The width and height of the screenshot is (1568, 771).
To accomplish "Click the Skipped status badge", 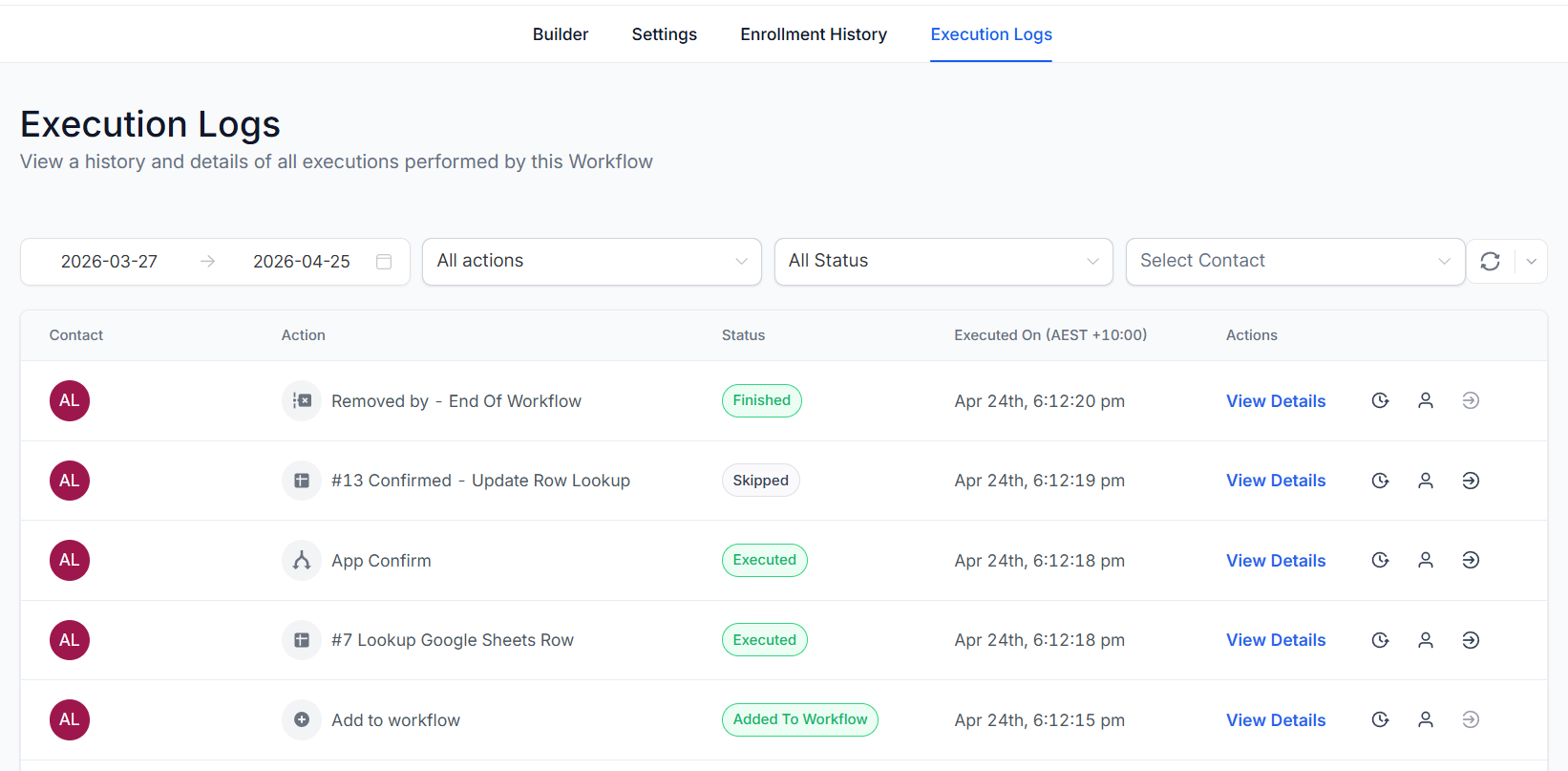I will (761, 481).
